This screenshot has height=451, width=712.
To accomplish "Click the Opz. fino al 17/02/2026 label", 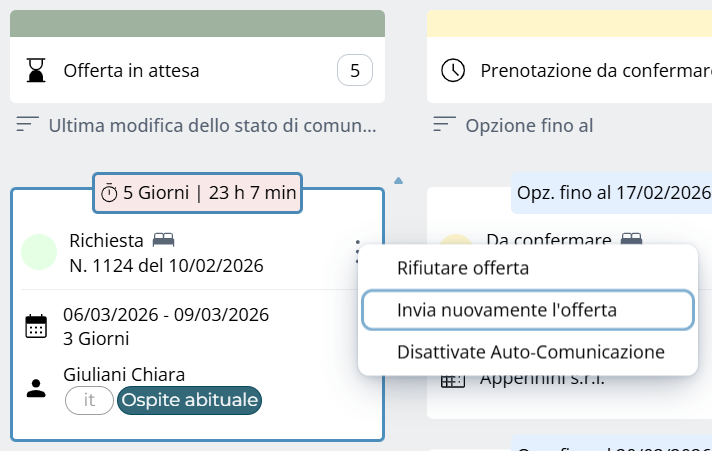I will [612, 192].
